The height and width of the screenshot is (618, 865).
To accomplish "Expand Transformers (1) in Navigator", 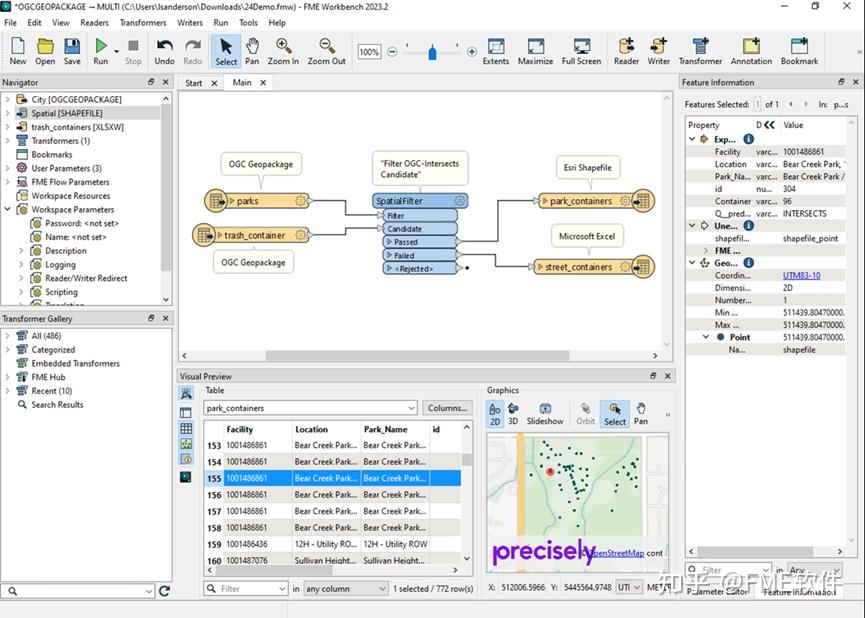I will [x=8, y=141].
